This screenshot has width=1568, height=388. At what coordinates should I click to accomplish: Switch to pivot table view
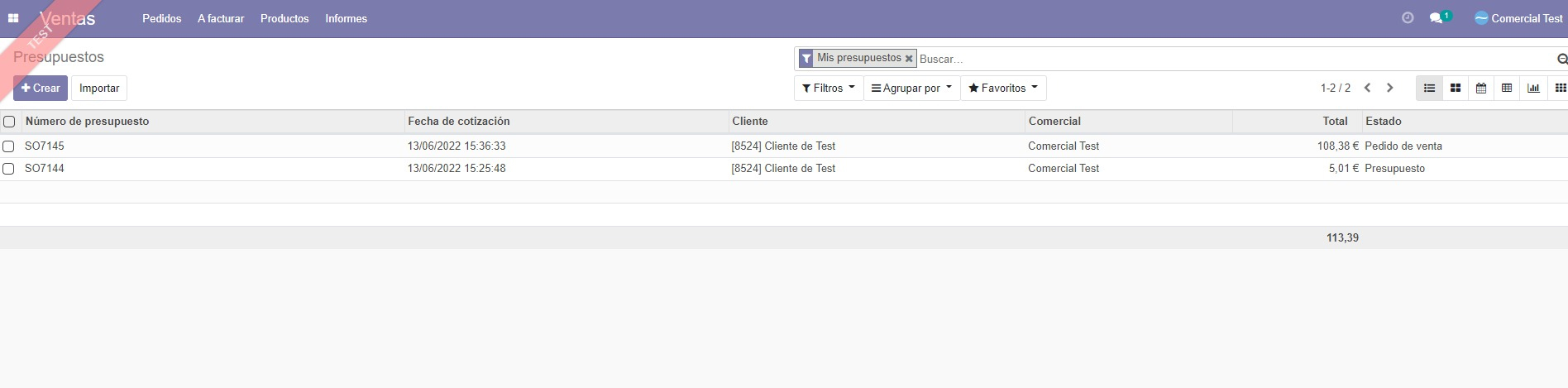point(1507,89)
